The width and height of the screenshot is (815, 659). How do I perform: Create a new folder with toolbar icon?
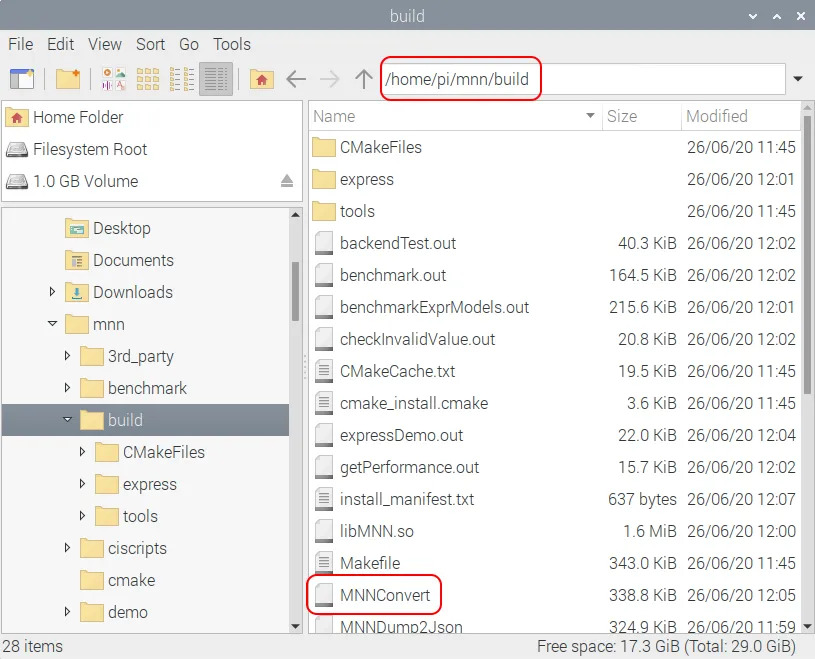click(68, 79)
